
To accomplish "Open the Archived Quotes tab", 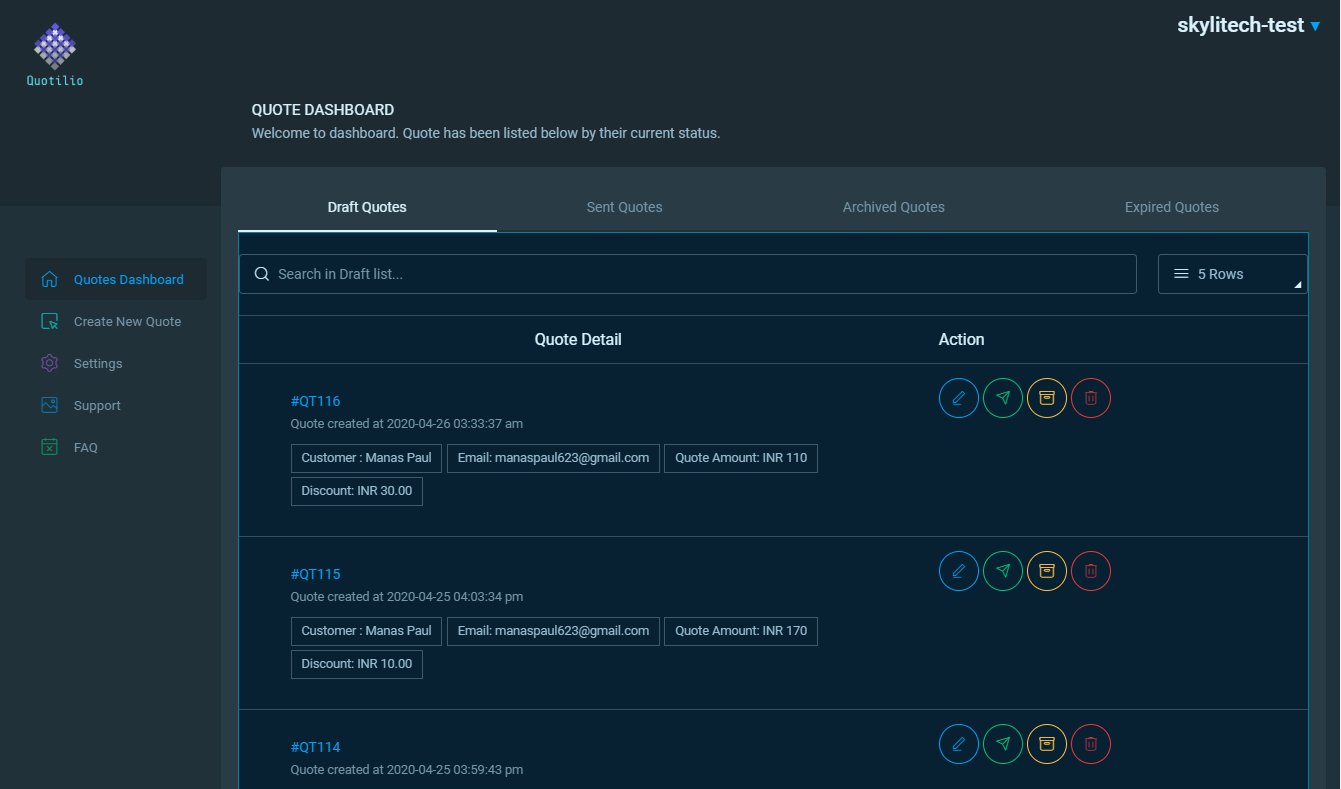I will tap(893, 207).
